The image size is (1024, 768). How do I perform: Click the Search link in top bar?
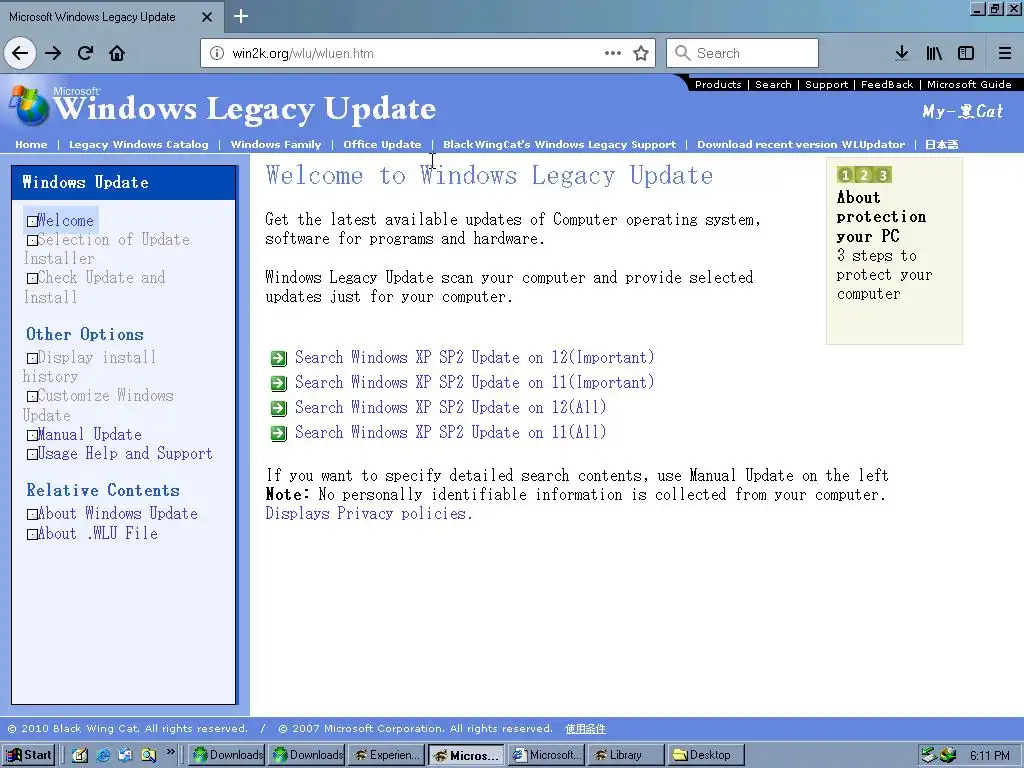tap(773, 84)
